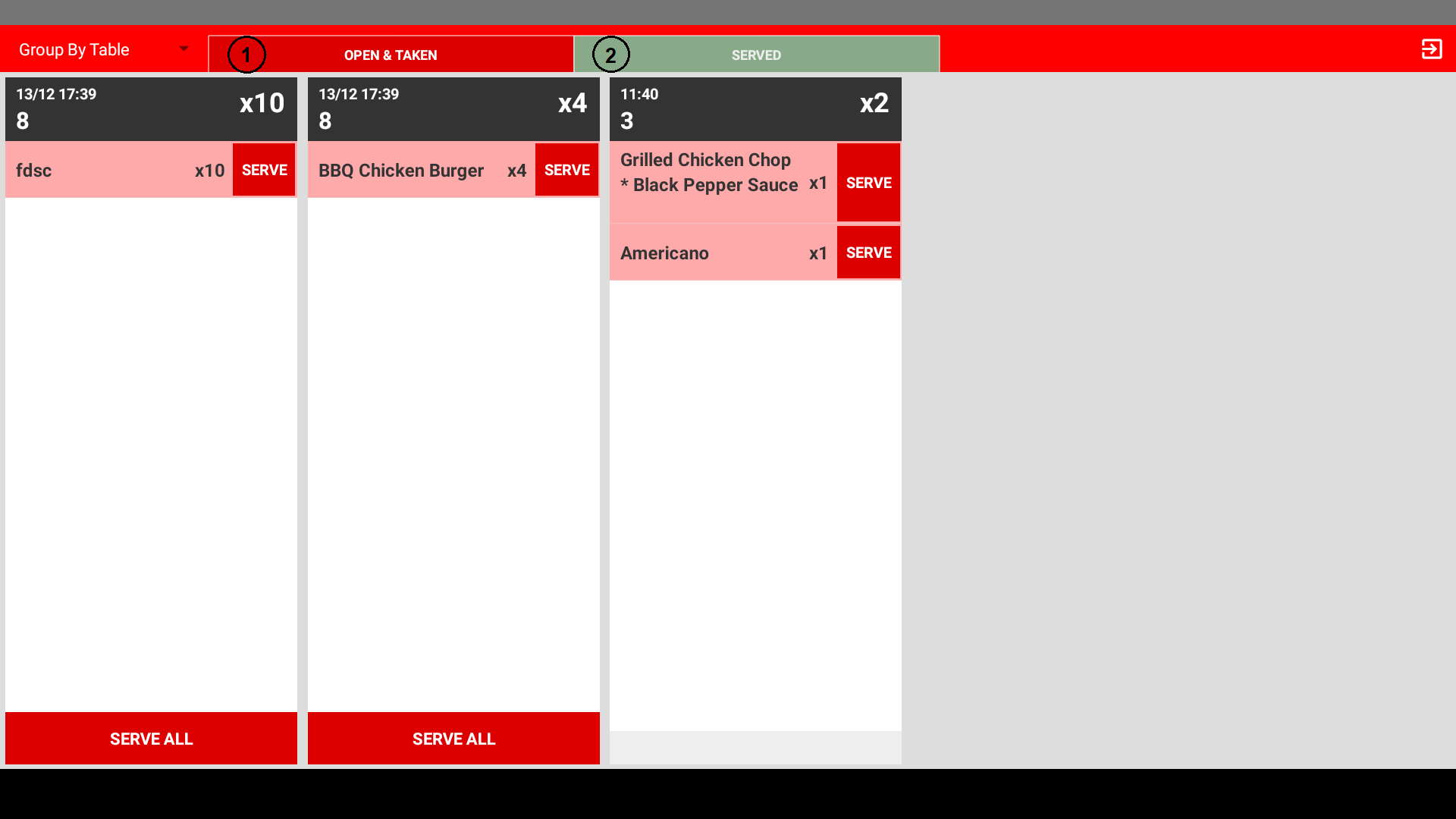Click the circled number 2 badge

(x=610, y=55)
